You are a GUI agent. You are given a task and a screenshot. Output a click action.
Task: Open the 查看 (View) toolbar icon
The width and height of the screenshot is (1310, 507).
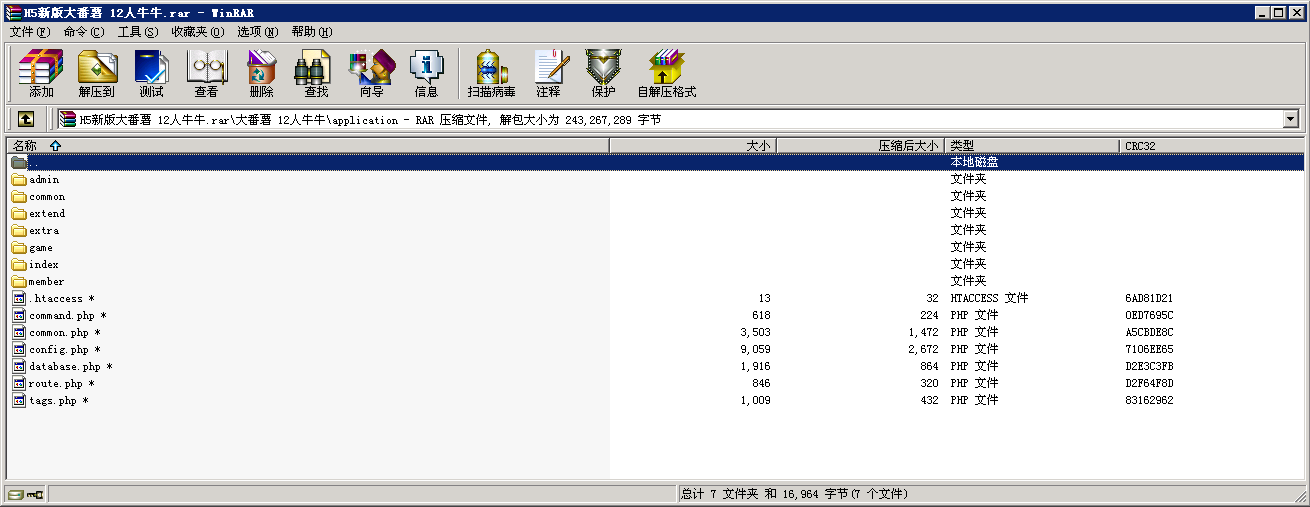click(x=206, y=74)
